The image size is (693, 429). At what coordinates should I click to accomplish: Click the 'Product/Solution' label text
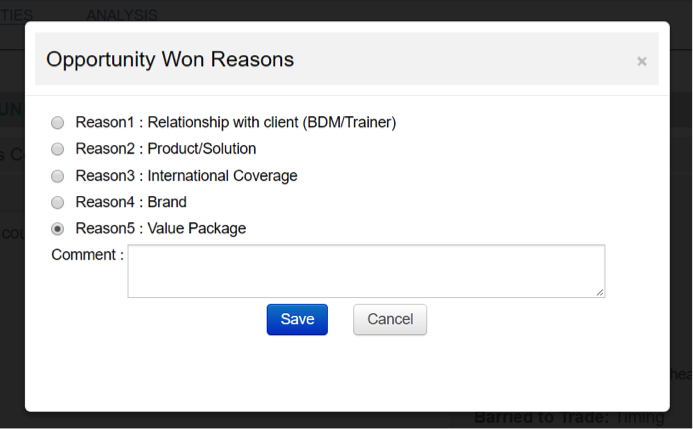click(x=202, y=149)
